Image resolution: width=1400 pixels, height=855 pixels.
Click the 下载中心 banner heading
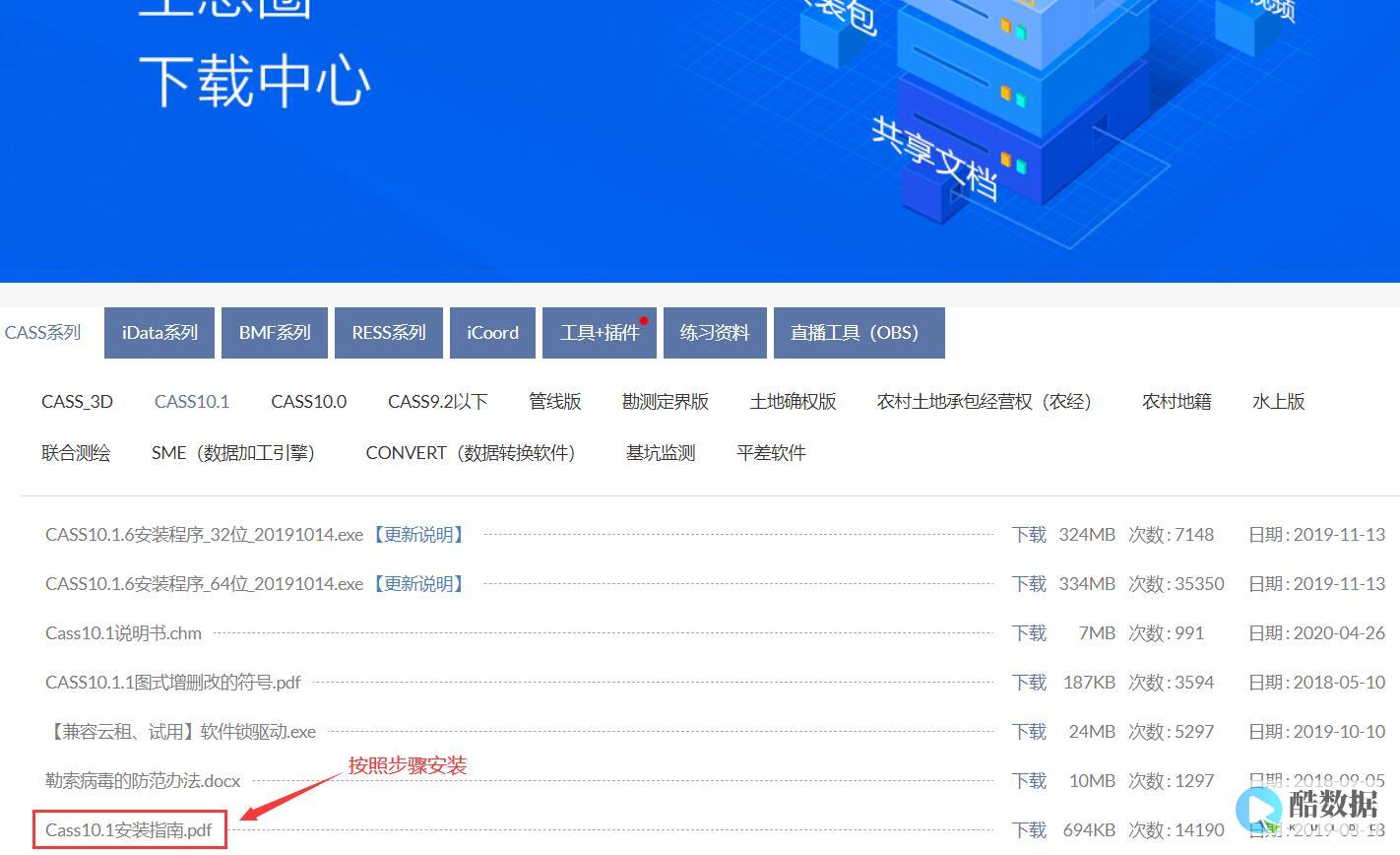(x=254, y=81)
